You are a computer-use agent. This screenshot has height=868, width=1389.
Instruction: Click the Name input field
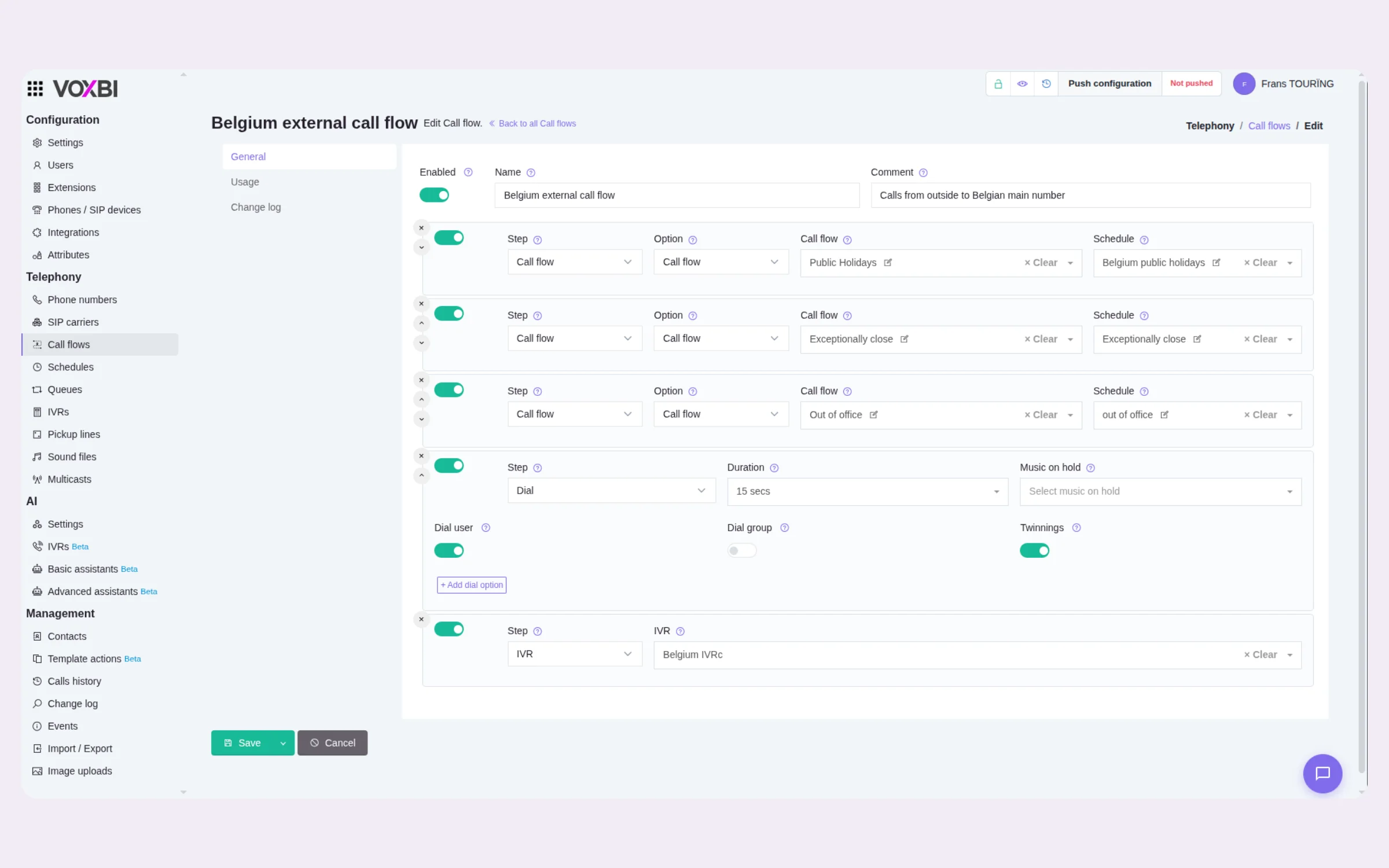click(x=677, y=196)
